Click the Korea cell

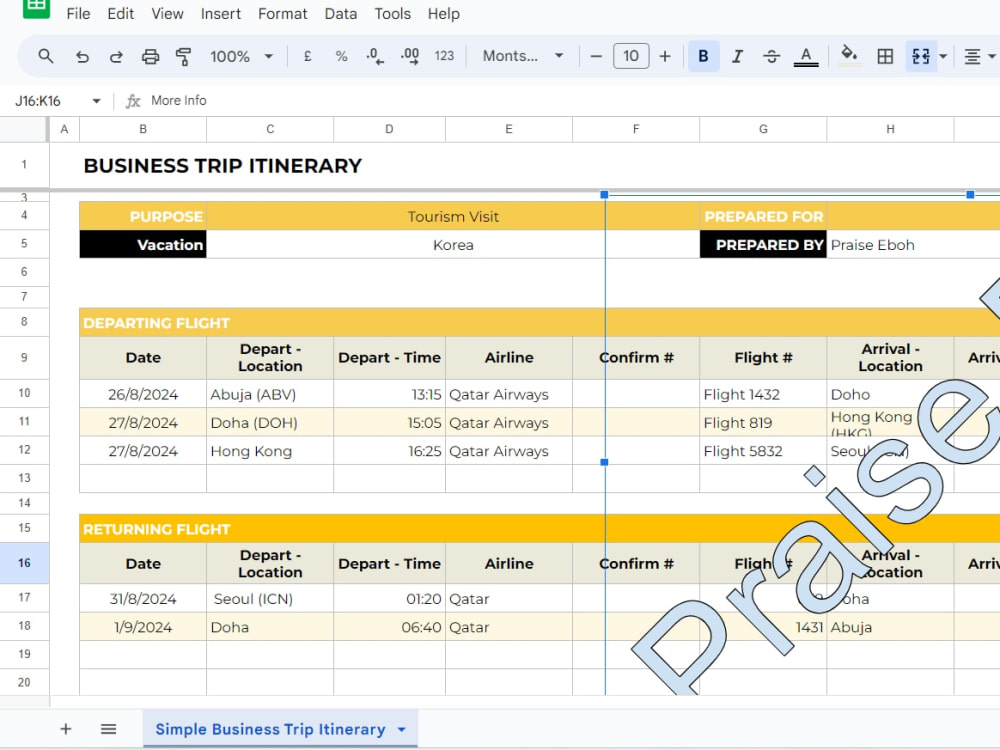tap(453, 245)
